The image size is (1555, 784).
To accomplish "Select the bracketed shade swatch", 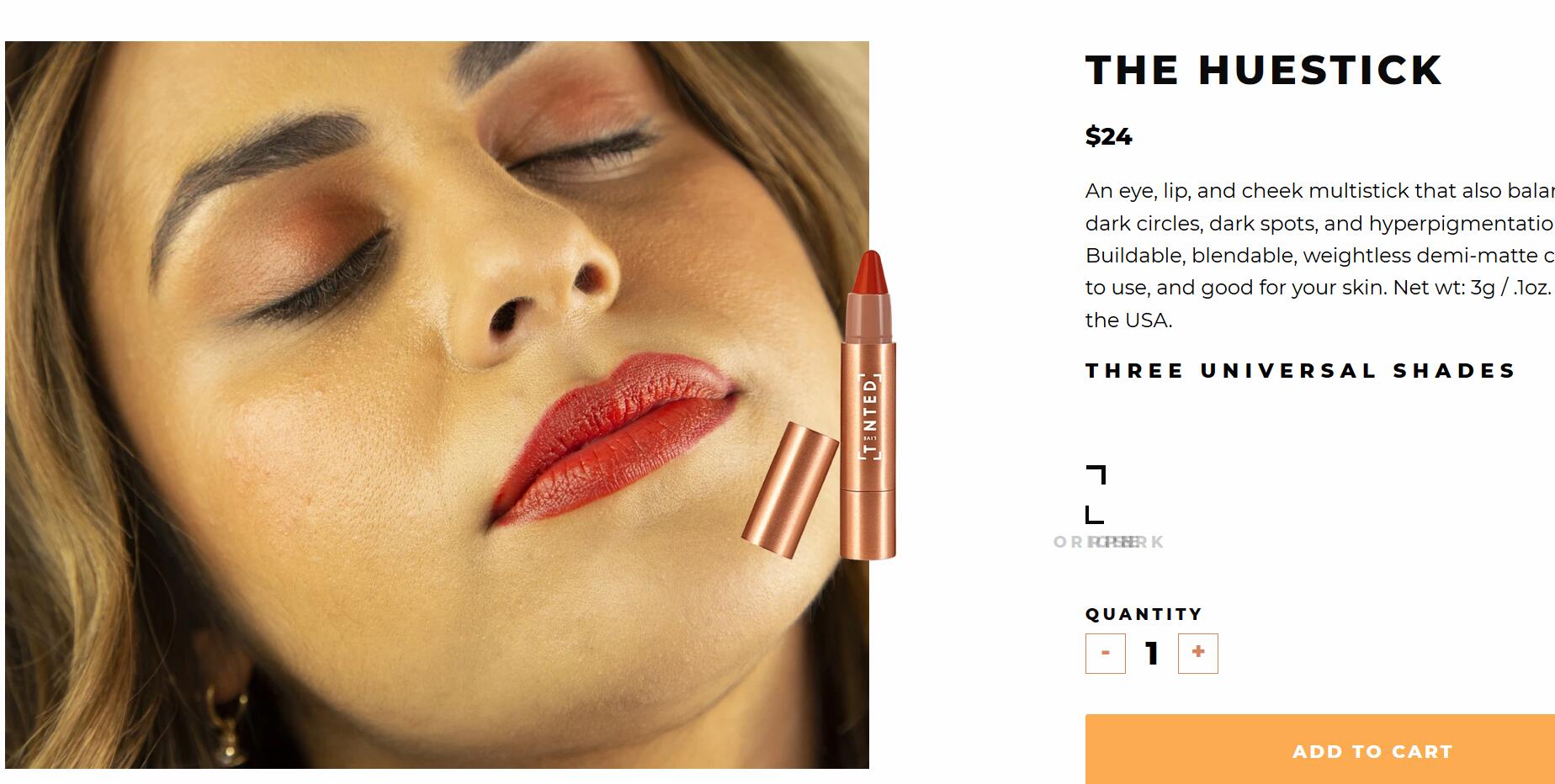I will 1096,494.
